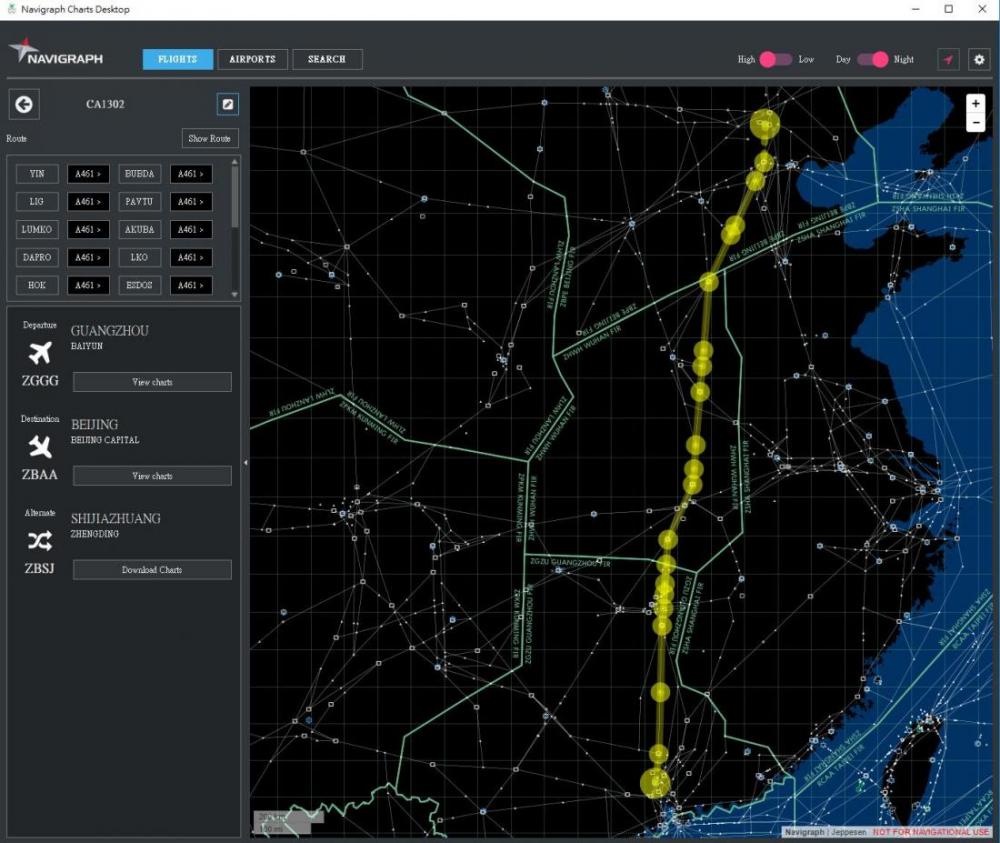Click route list scroll-down arrow
Image resolution: width=1000 pixels, height=843 pixels.
pyautogui.click(x=235, y=295)
